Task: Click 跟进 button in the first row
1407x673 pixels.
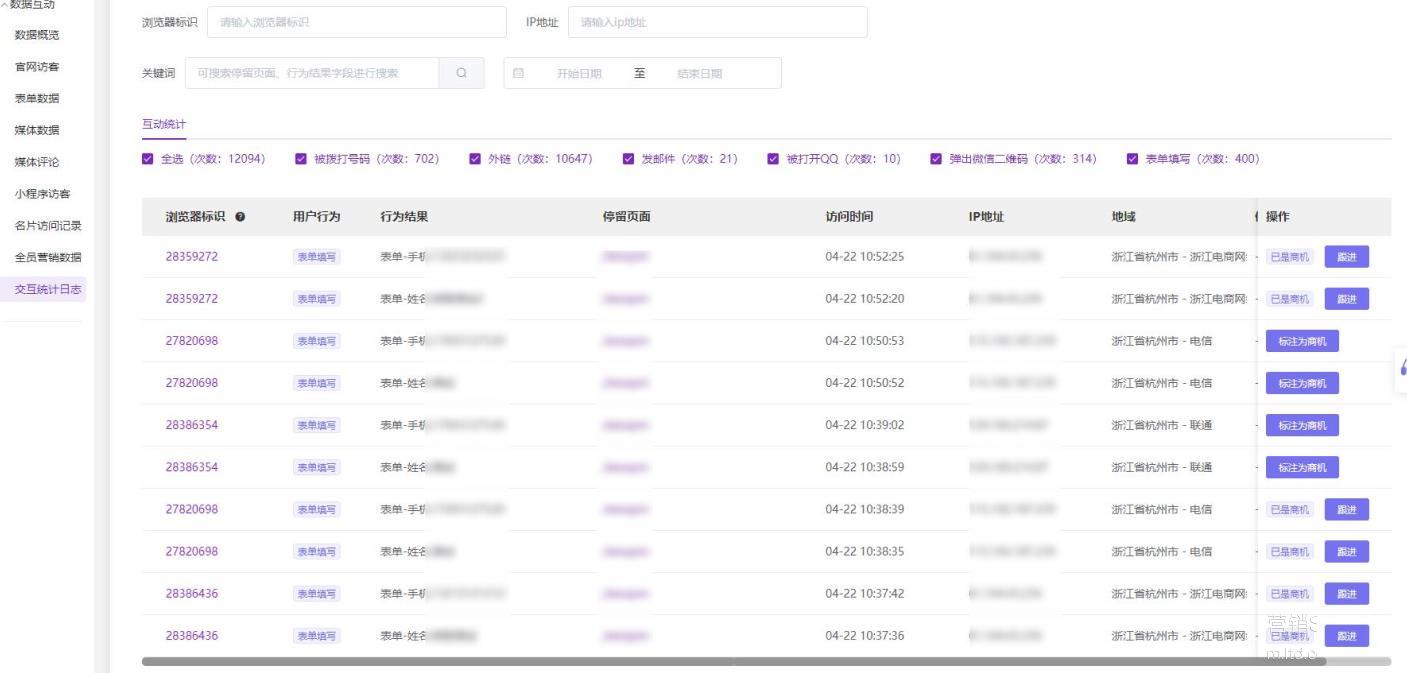Action: pos(1346,257)
